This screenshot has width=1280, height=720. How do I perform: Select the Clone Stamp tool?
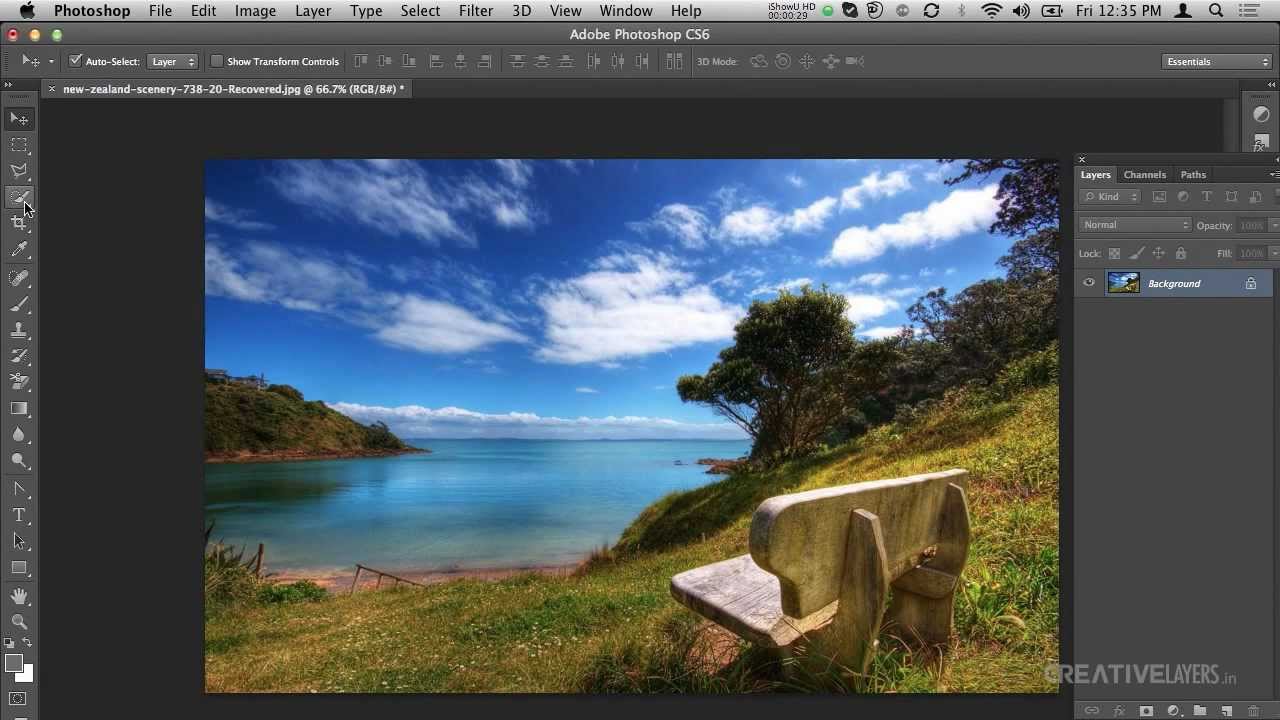point(19,330)
